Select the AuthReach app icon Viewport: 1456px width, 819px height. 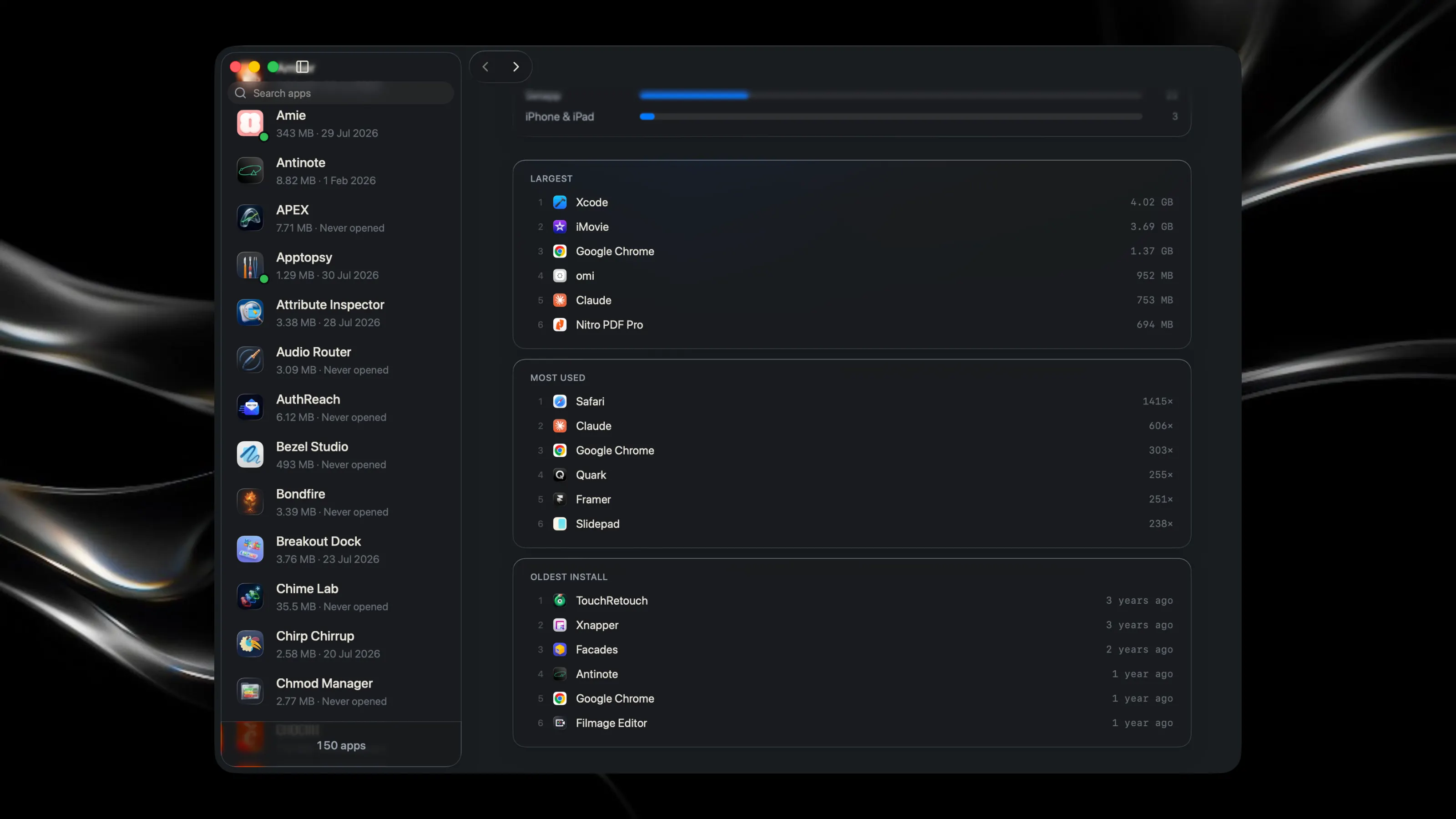coord(250,408)
